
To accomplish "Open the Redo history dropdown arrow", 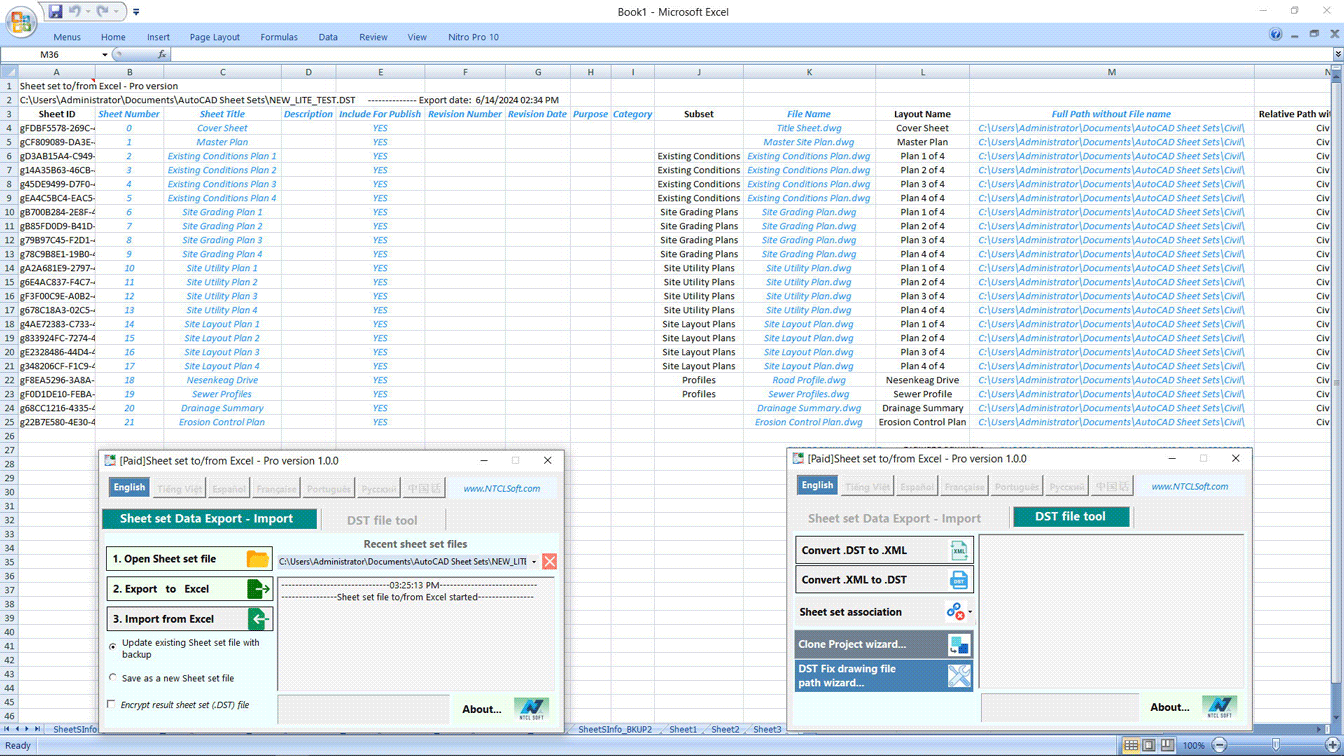I will (115, 12).
